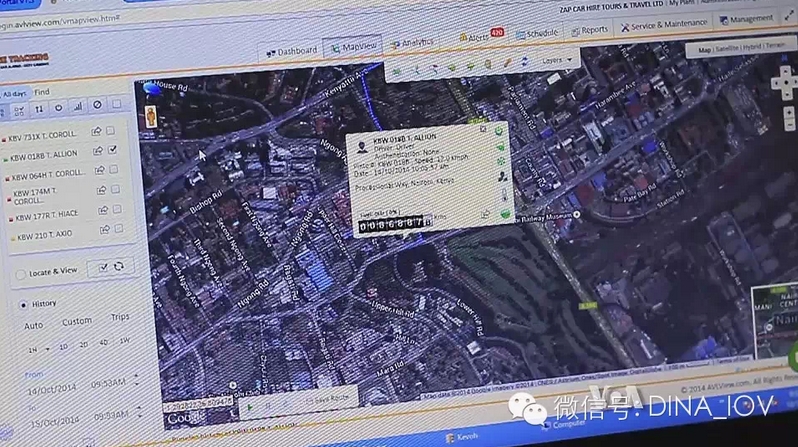Click the bar chart filter icon
798x447 pixels.
click(78, 106)
